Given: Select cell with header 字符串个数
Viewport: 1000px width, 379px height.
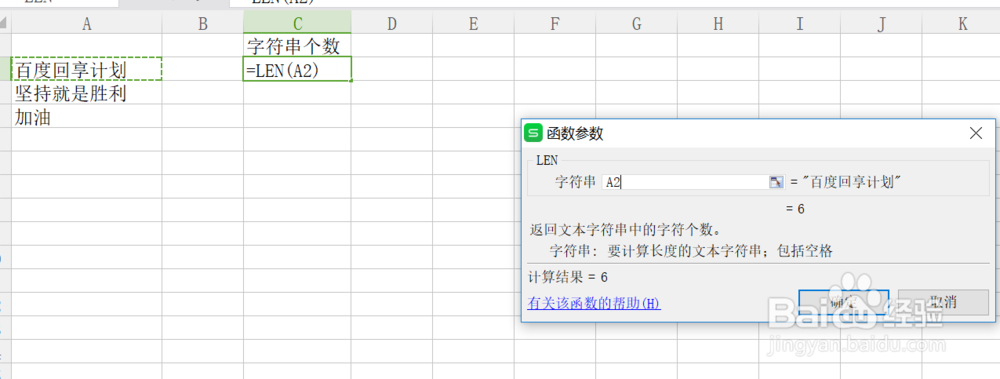Looking at the screenshot, I should [x=297, y=45].
